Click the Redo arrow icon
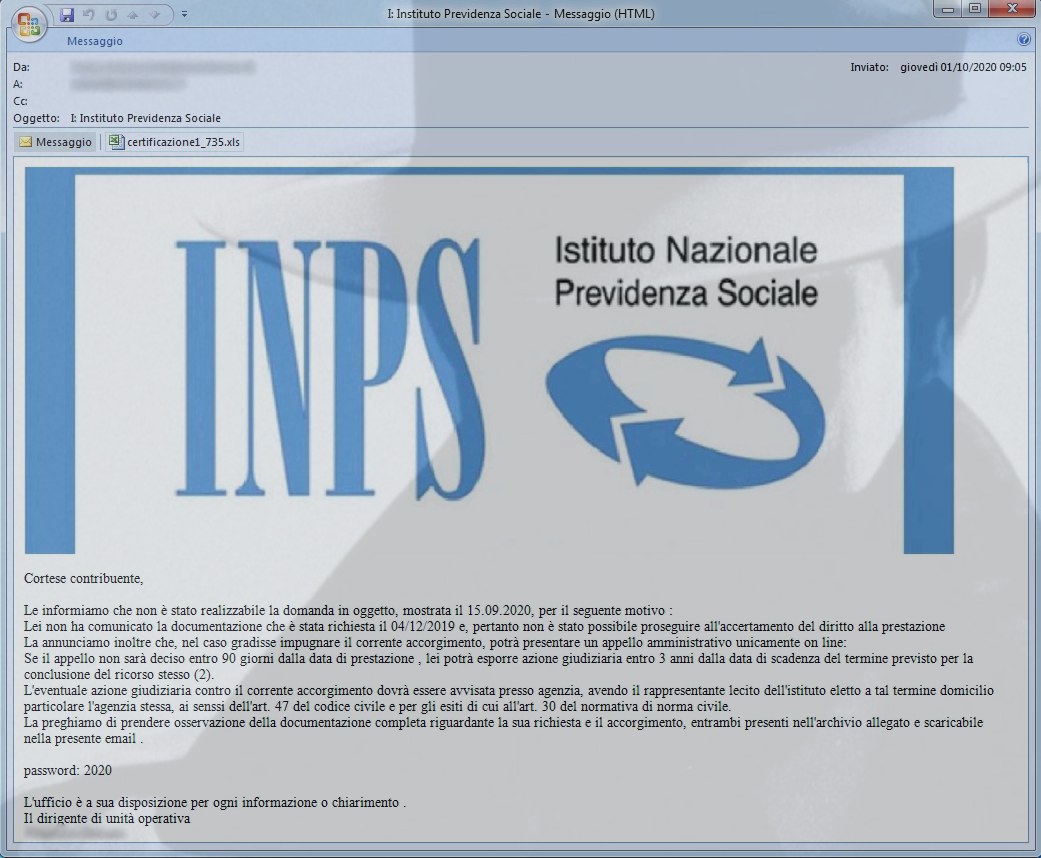This screenshot has height=858, width=1041. [x=111, y=15]
